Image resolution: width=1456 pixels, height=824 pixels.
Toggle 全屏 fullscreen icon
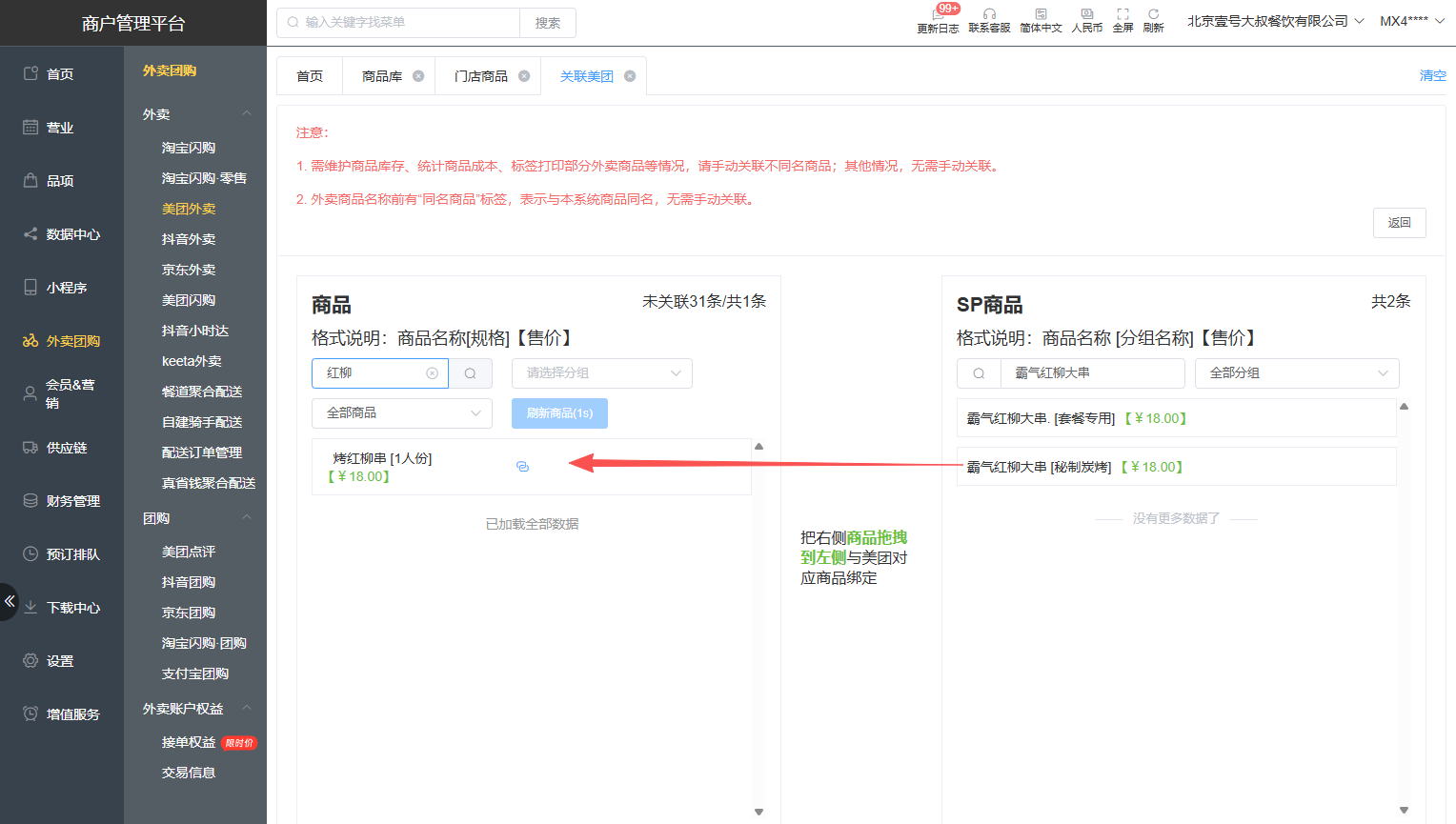click(x=1122, y=14)
